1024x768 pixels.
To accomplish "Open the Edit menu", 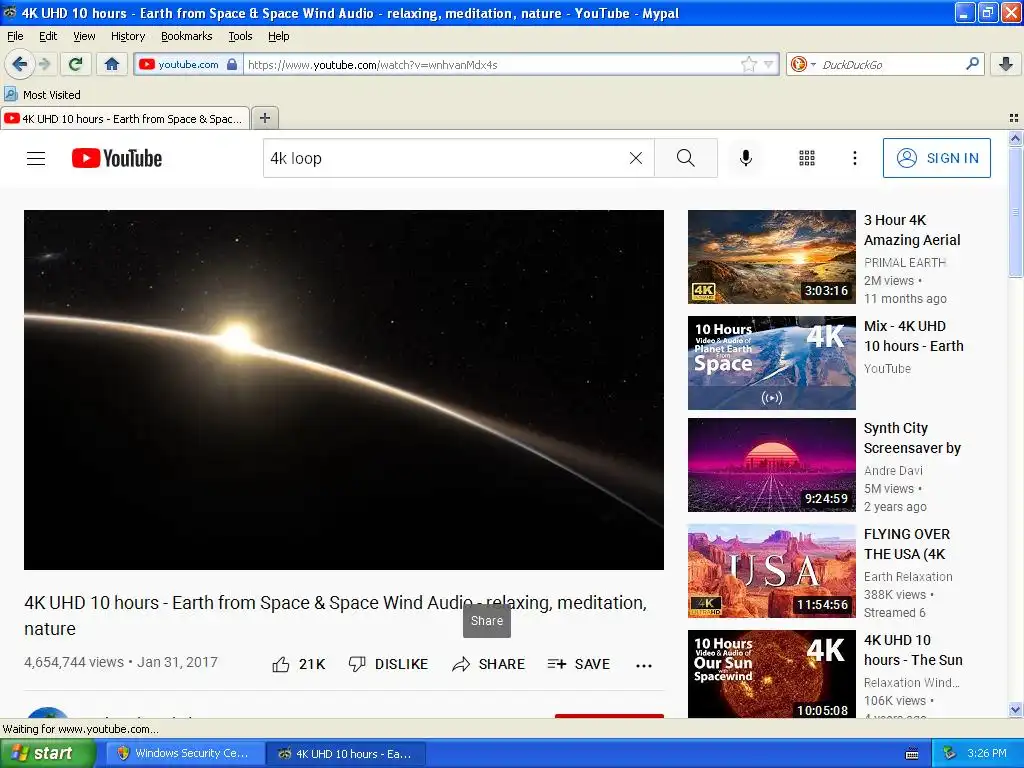I will 48,36.
